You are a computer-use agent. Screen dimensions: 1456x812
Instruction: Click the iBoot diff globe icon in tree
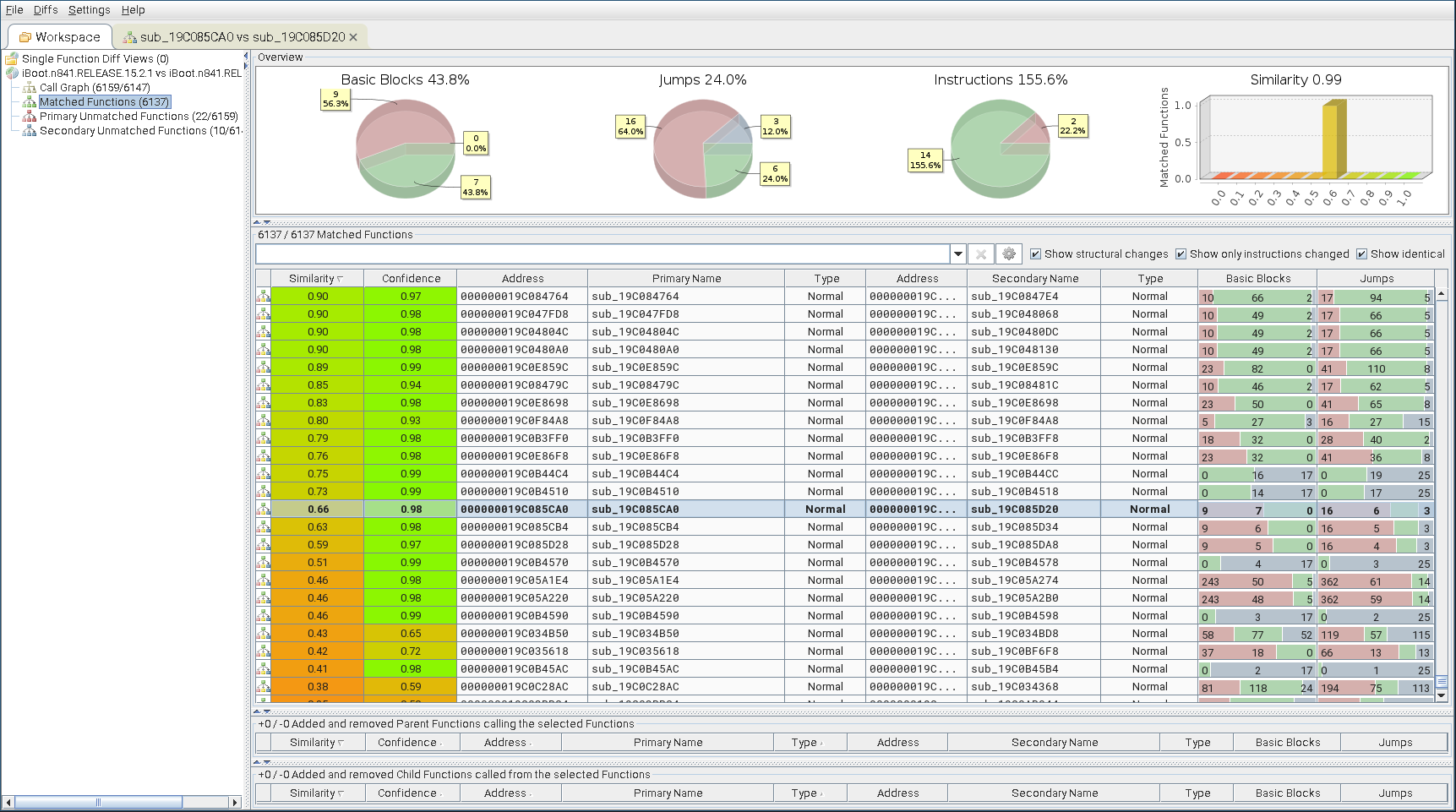pos(13,74)
